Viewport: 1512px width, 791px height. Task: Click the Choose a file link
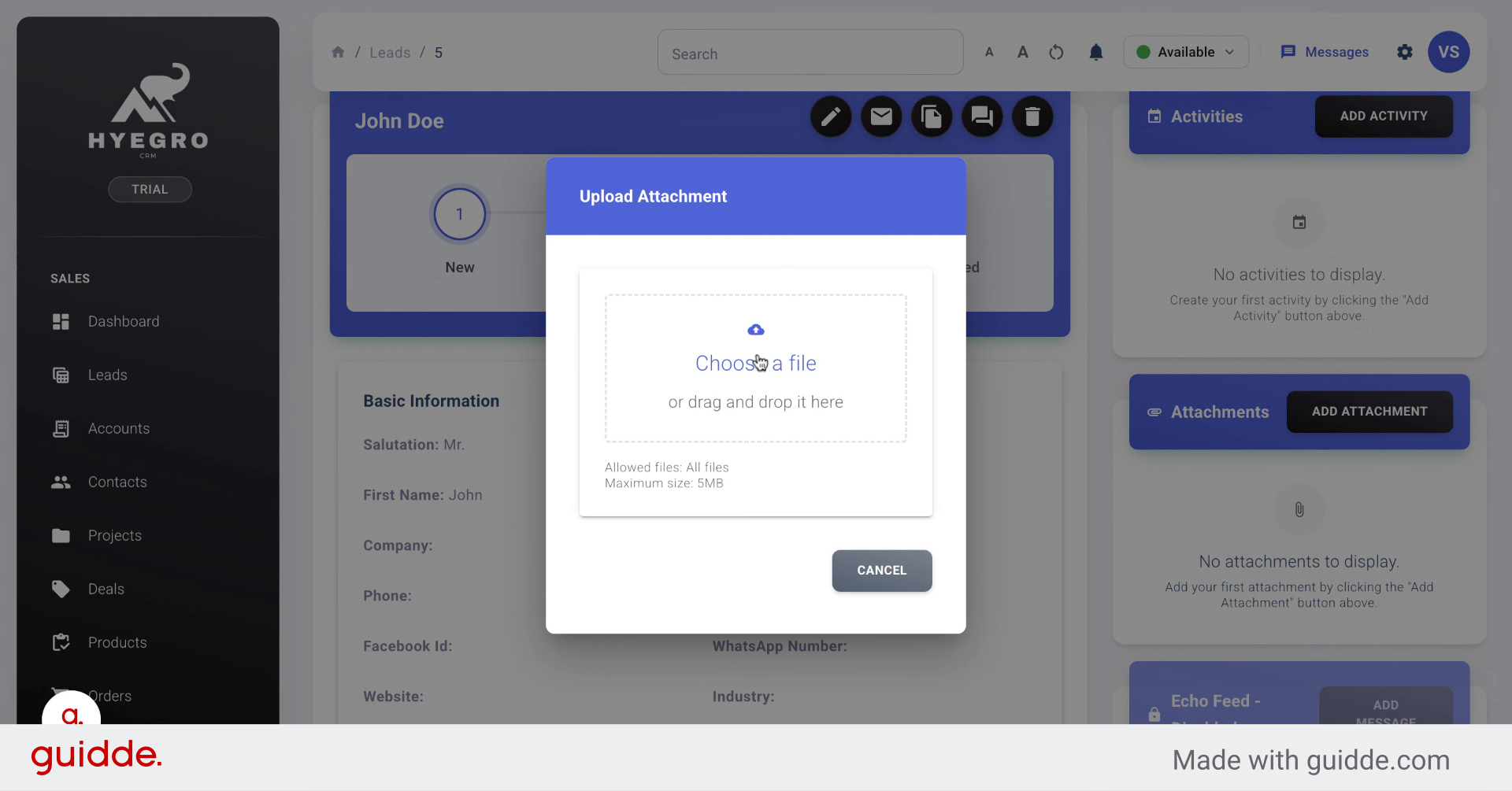[x=756, y=363]
